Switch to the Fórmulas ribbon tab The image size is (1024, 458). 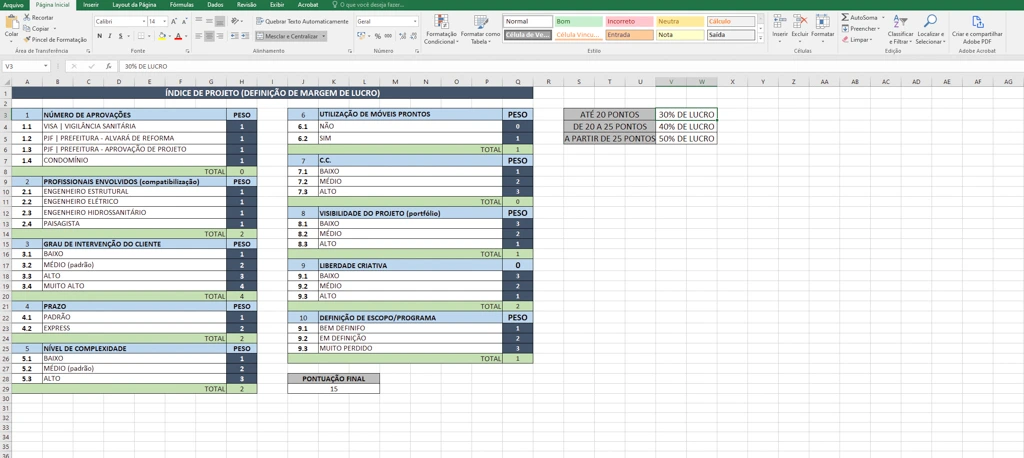point(181,5)
